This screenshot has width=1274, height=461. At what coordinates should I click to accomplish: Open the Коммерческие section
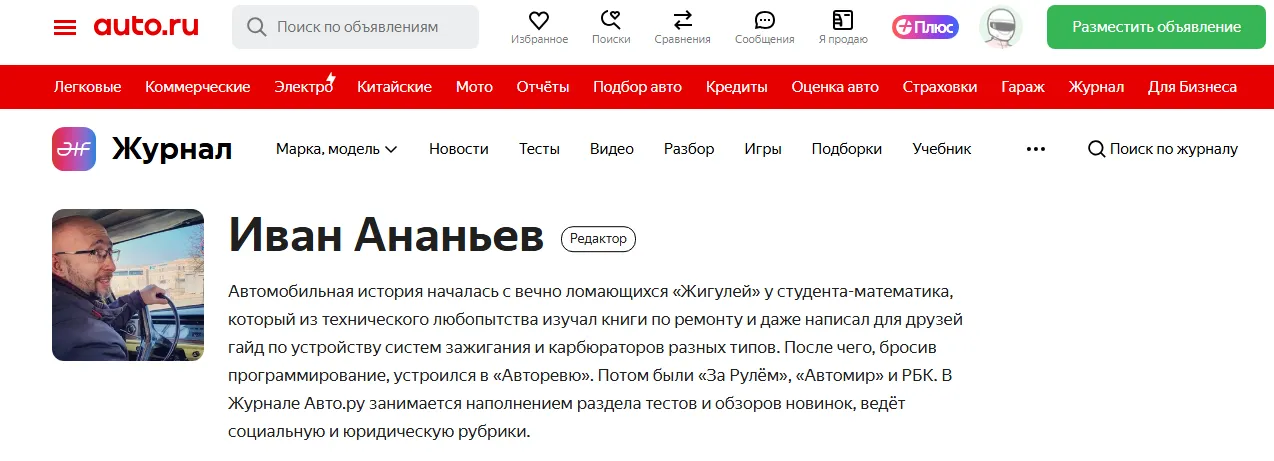198,87
